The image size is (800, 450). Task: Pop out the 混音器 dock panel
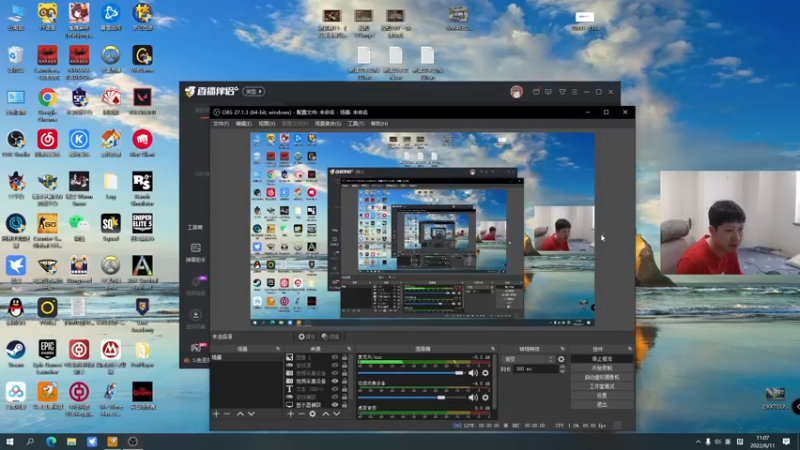tap(493, 349)
